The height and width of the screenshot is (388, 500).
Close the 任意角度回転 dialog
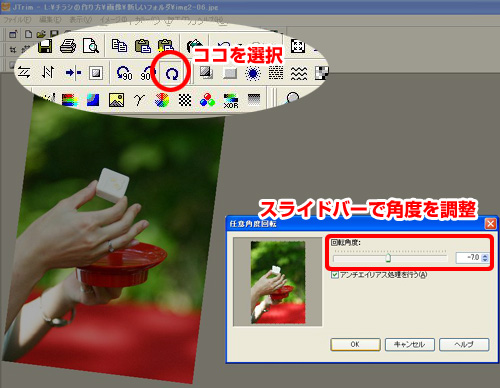pos(490,224)
